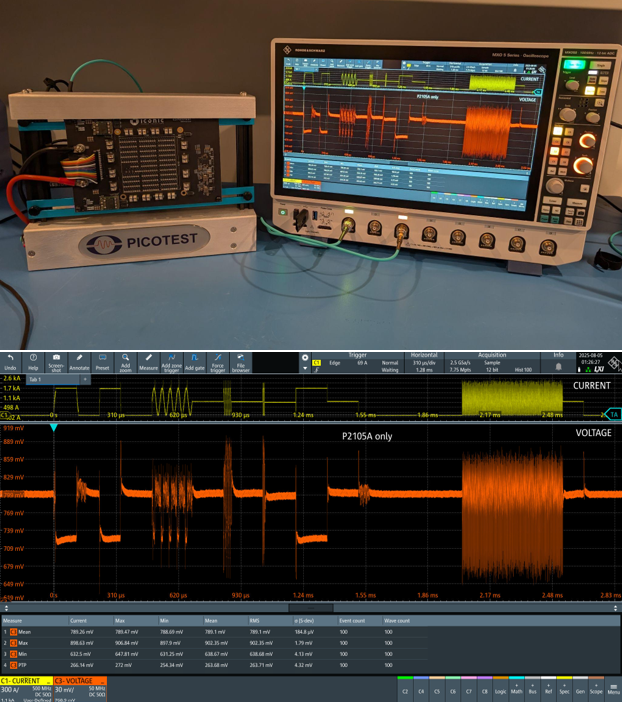
Task: Open the Menu button at bottom right
Action: tap(613, 689)
